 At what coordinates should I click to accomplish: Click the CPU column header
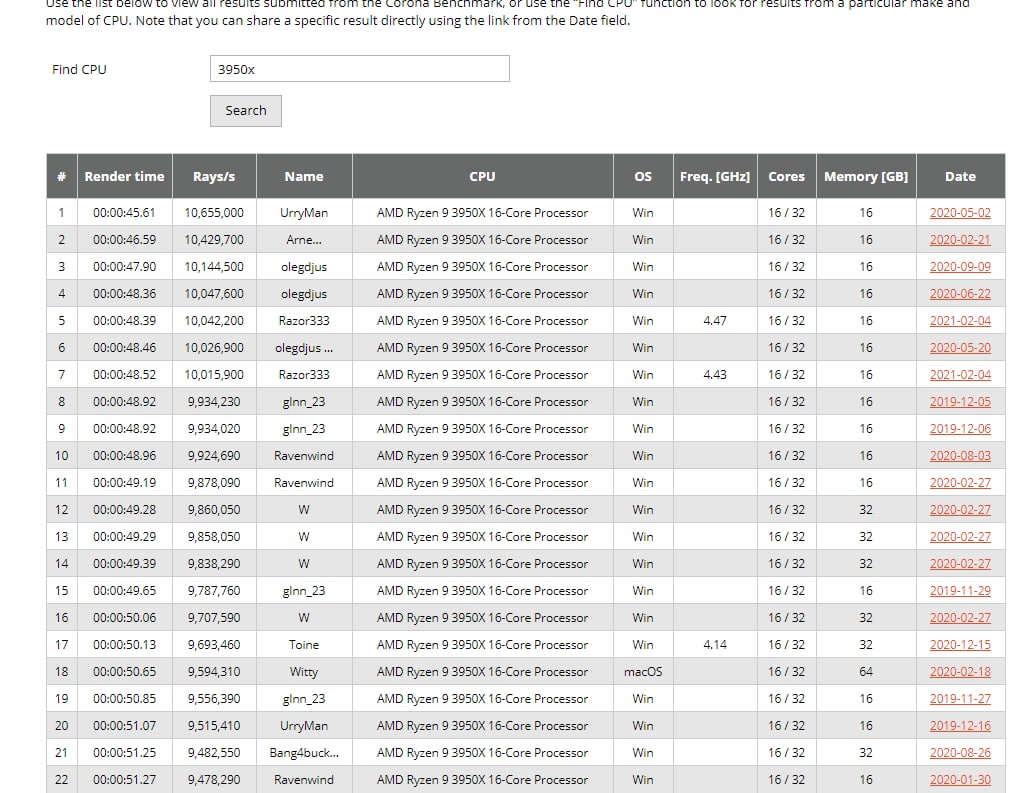click(x=482, y=177)
